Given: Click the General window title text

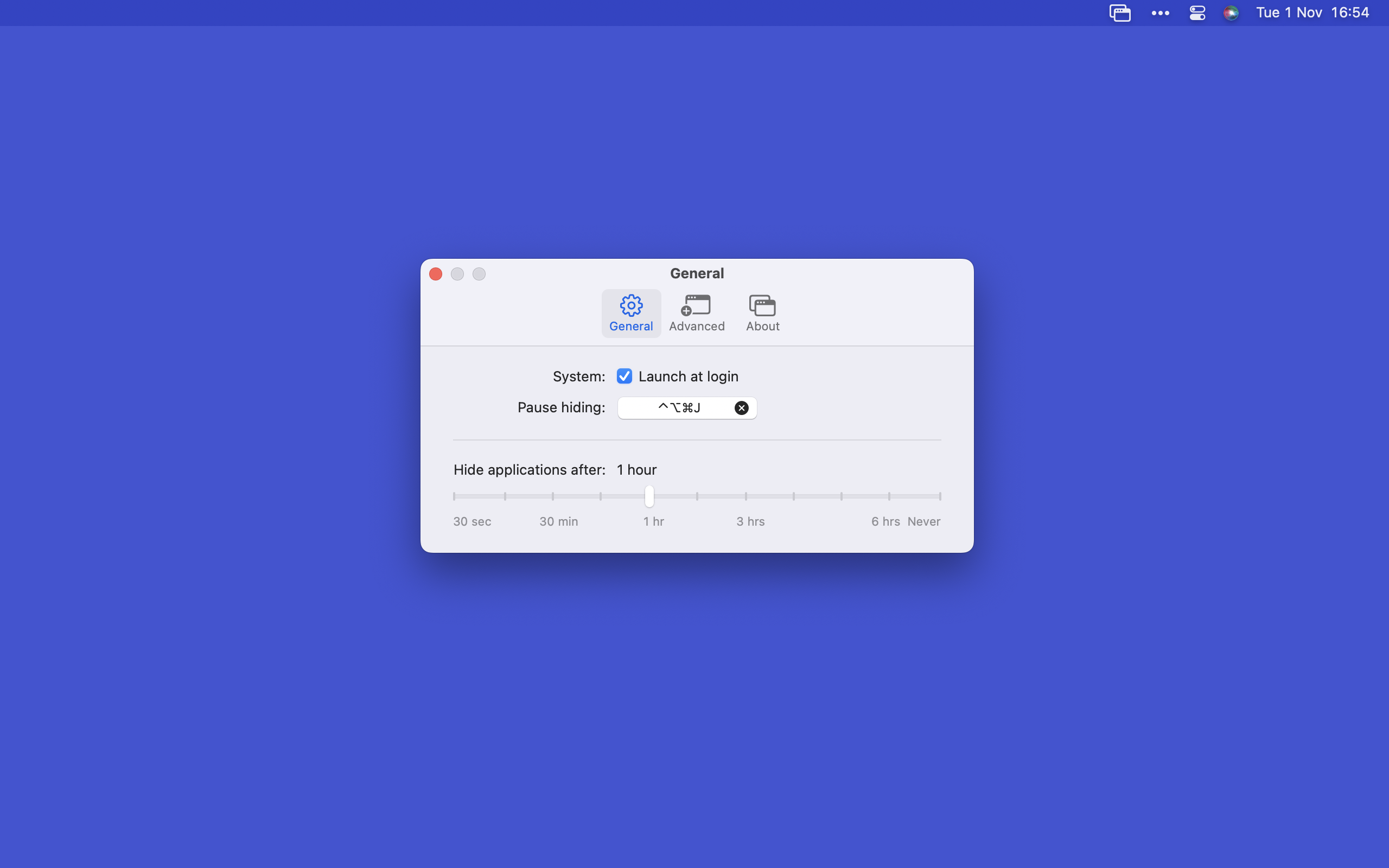Looking at the screenshot, I should [696, 273].
